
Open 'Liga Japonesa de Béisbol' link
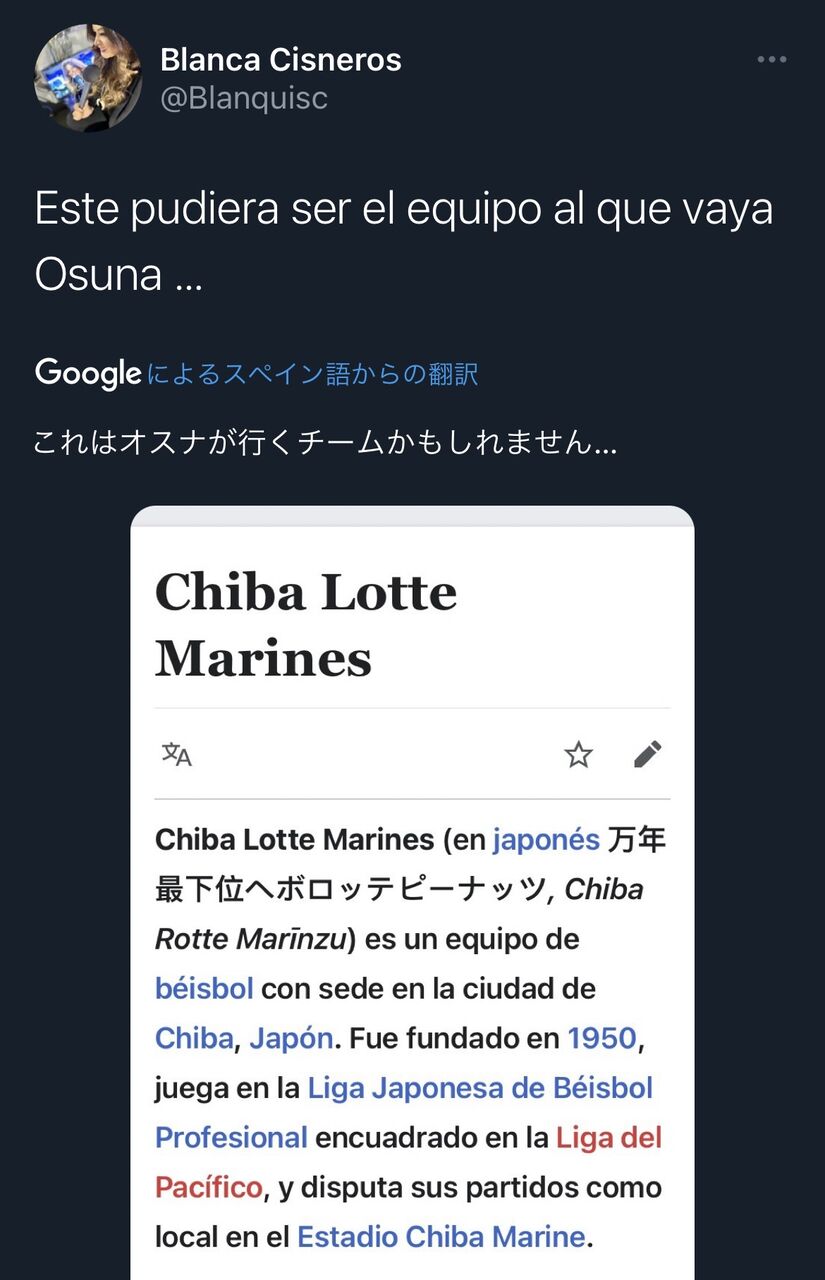click(x=480, y=1088)
